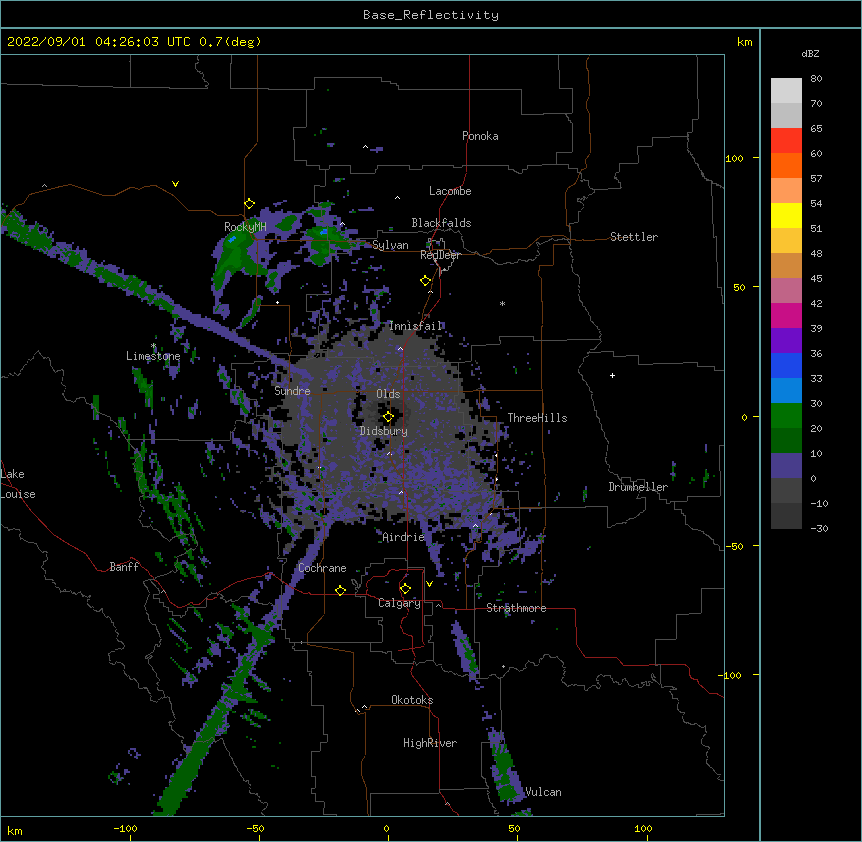Screen dimensions: 862x842
Task: Select the bright green 20-30 dBZ legend band
Action: coord(786,416)
